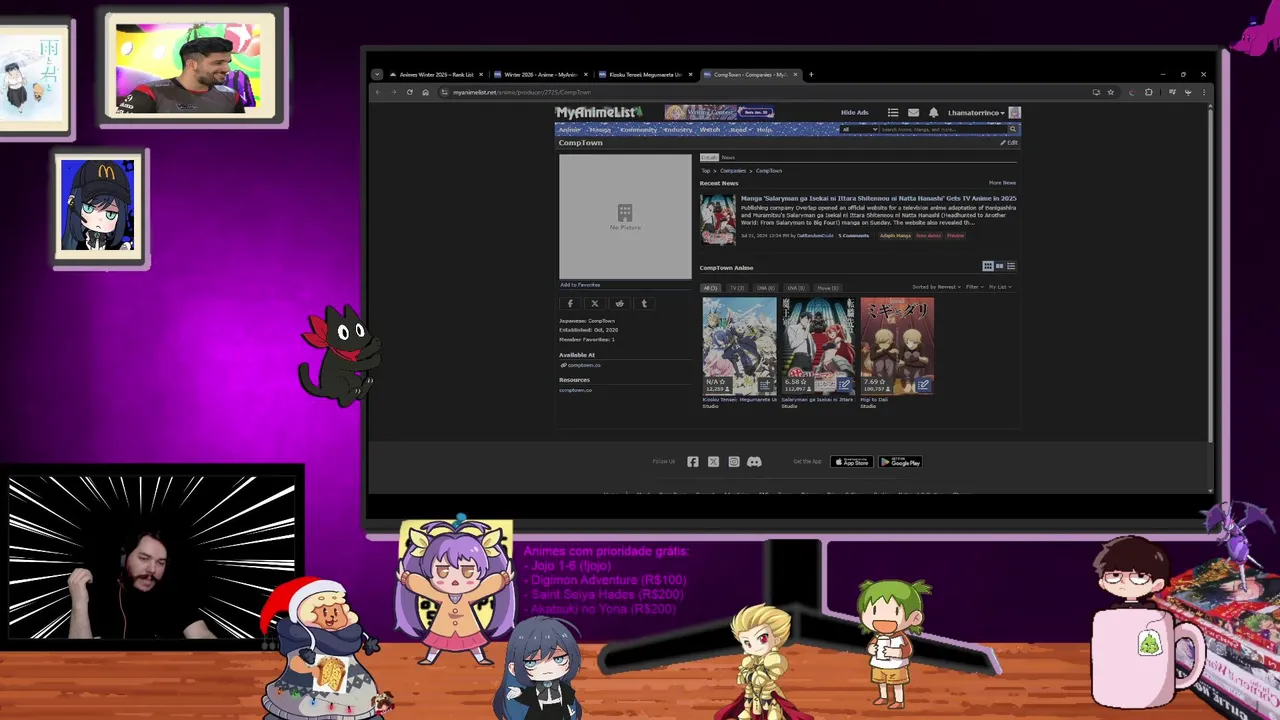Screen dimensions: 1280x720
Task: Open the Sorted by Newest dropdown
Action: pyautogui.click(x=936, y=287)
